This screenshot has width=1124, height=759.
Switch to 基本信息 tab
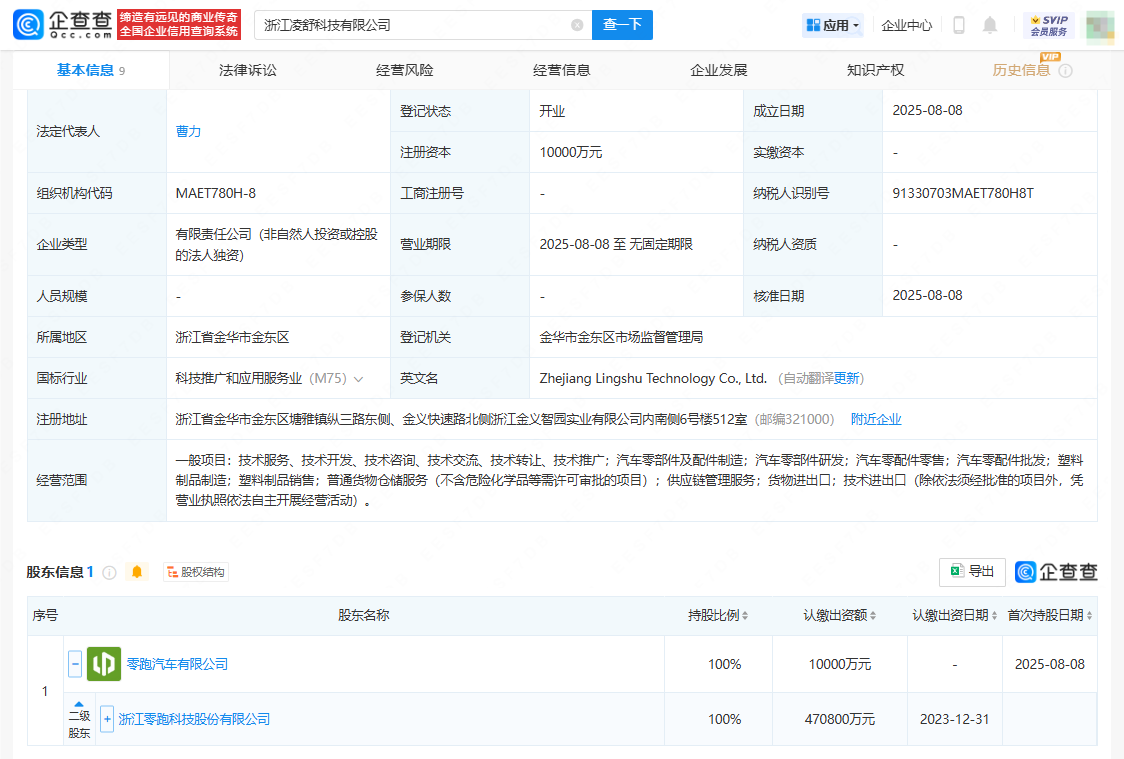[x=91, y=70]
